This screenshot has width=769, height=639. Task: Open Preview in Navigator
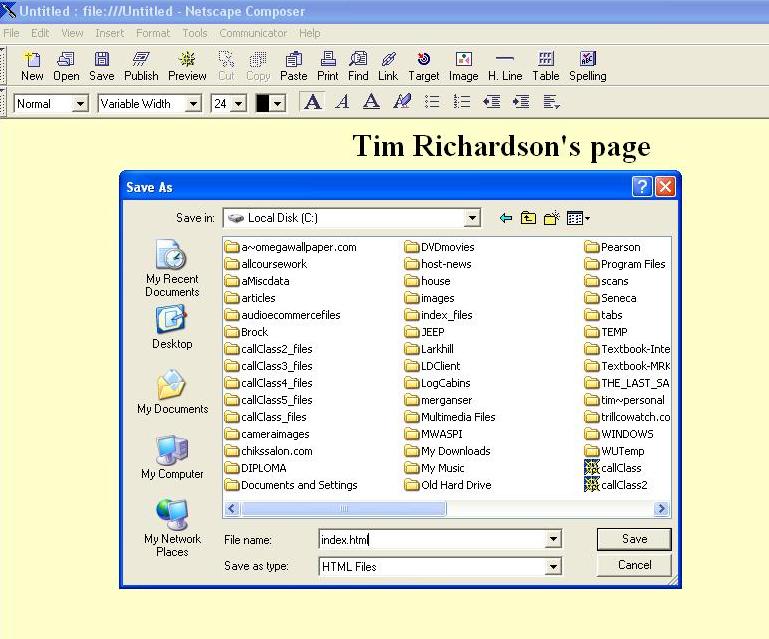click(x=187, y=66)
